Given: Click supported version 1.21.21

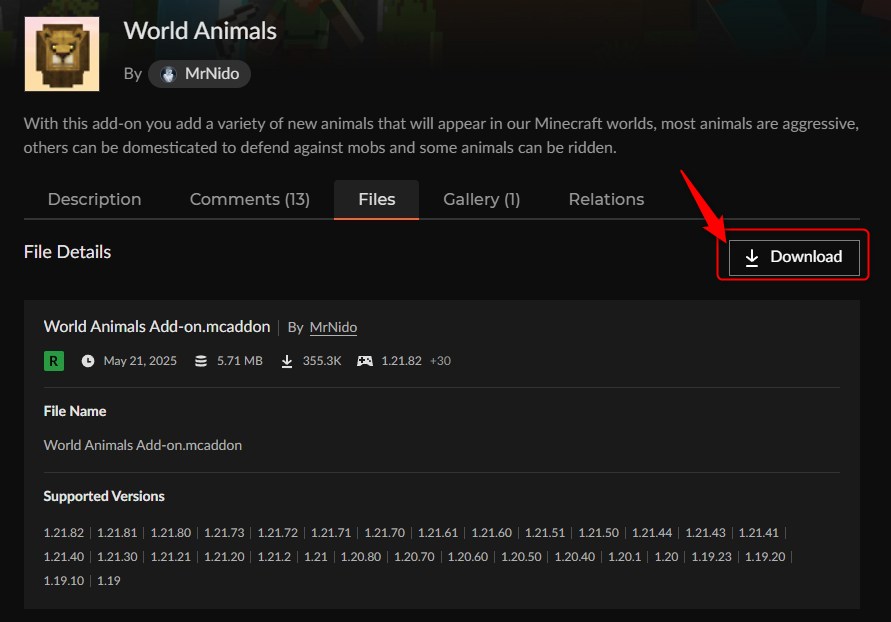Looking at the screenshot, I should pyautogui.click(x=170, y=557).
